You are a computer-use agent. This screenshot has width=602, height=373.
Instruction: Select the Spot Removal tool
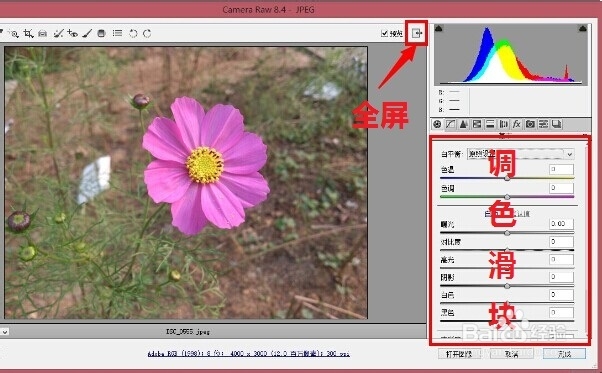58,34
